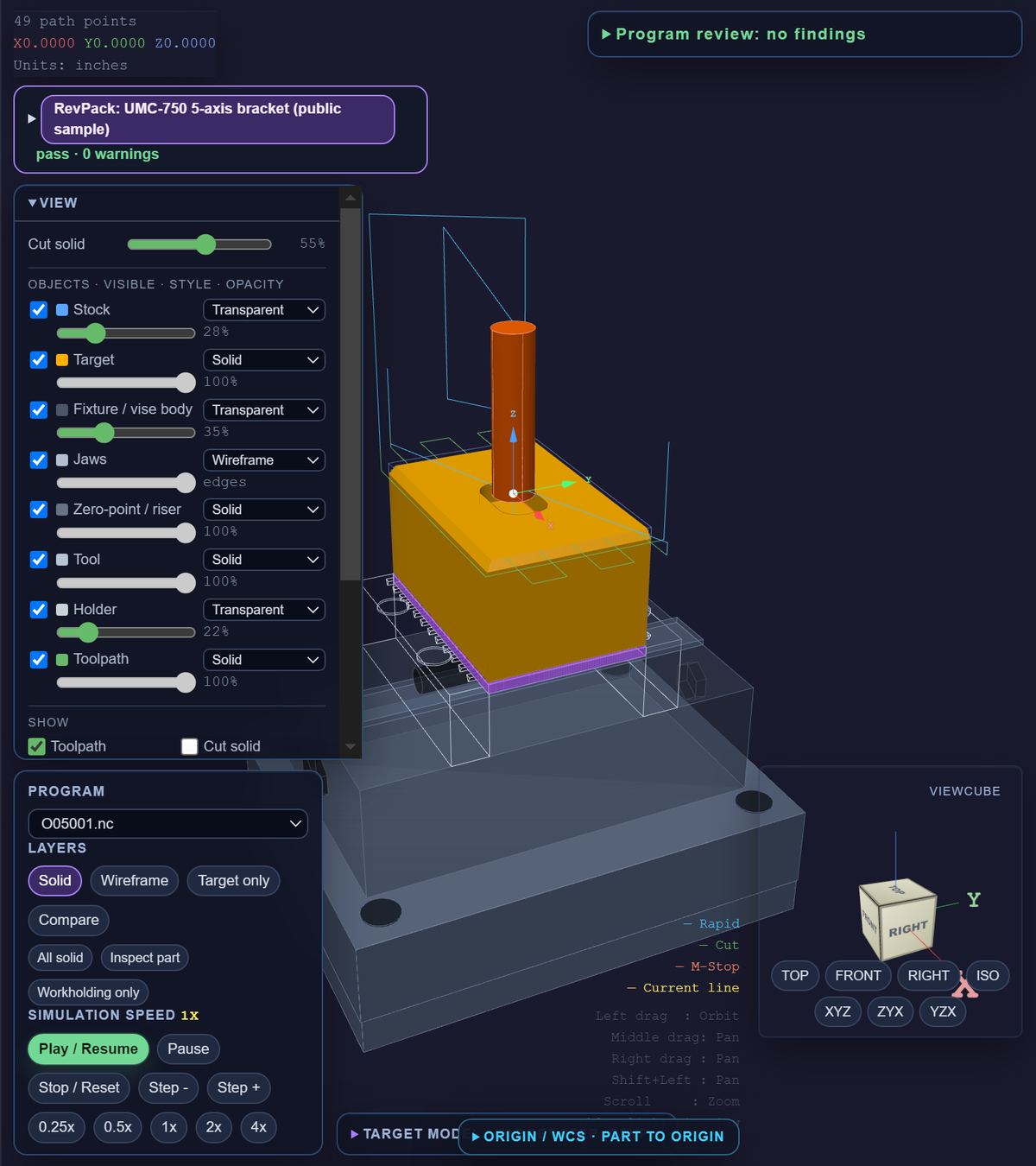Image resolution: width=1036 pixels, height=1166 pixels.
Task: Uncheck the Holder visibility checkbox
Action: pyautogui.click(x=39, y=610)
